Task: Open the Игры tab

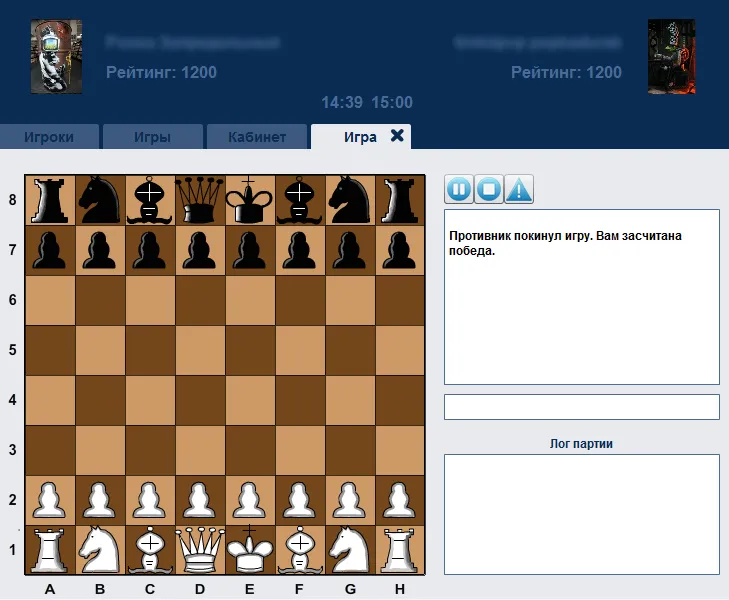Action: [x=152, y=137]
